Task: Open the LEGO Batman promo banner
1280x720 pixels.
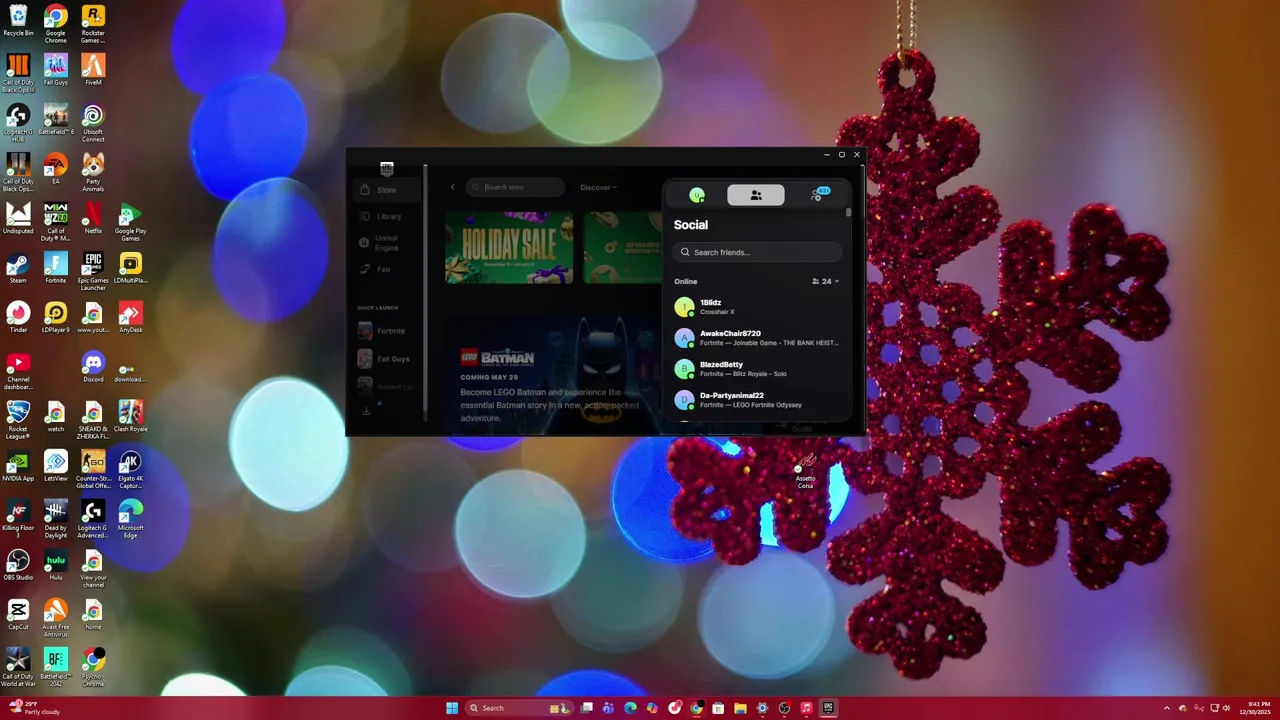Action: point(556,374)
